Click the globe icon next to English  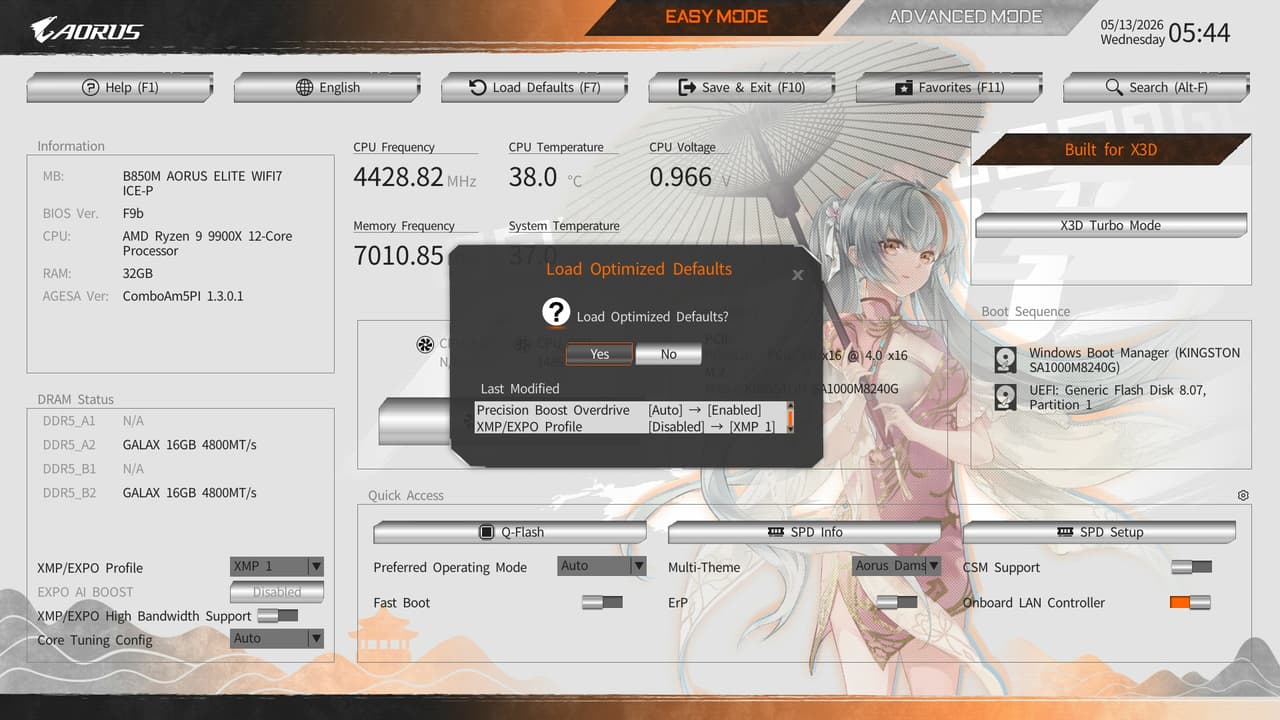coord(305,88)
